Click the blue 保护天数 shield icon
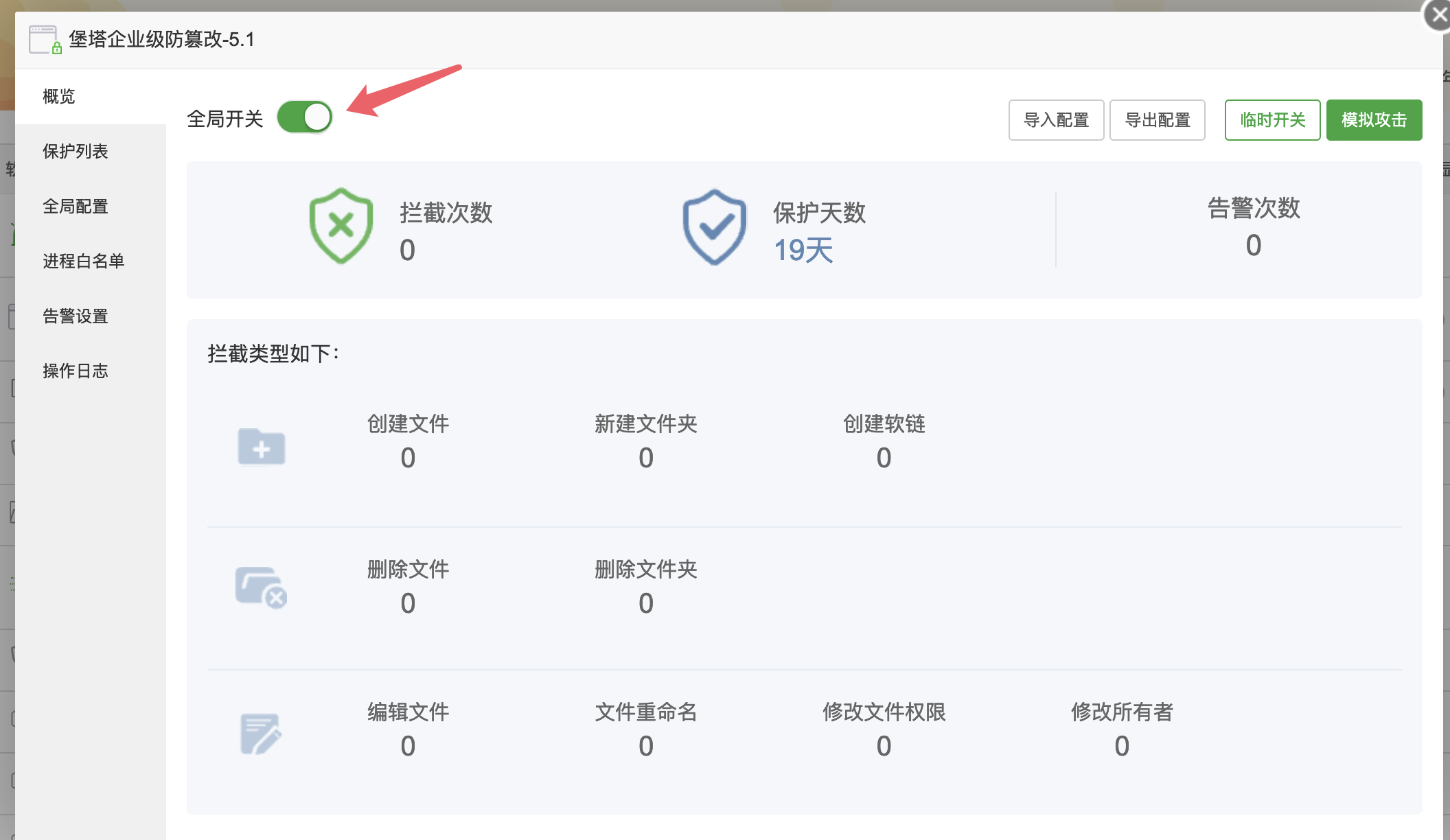This screenshot has width=1450, height=840. (x=715, y=227)
